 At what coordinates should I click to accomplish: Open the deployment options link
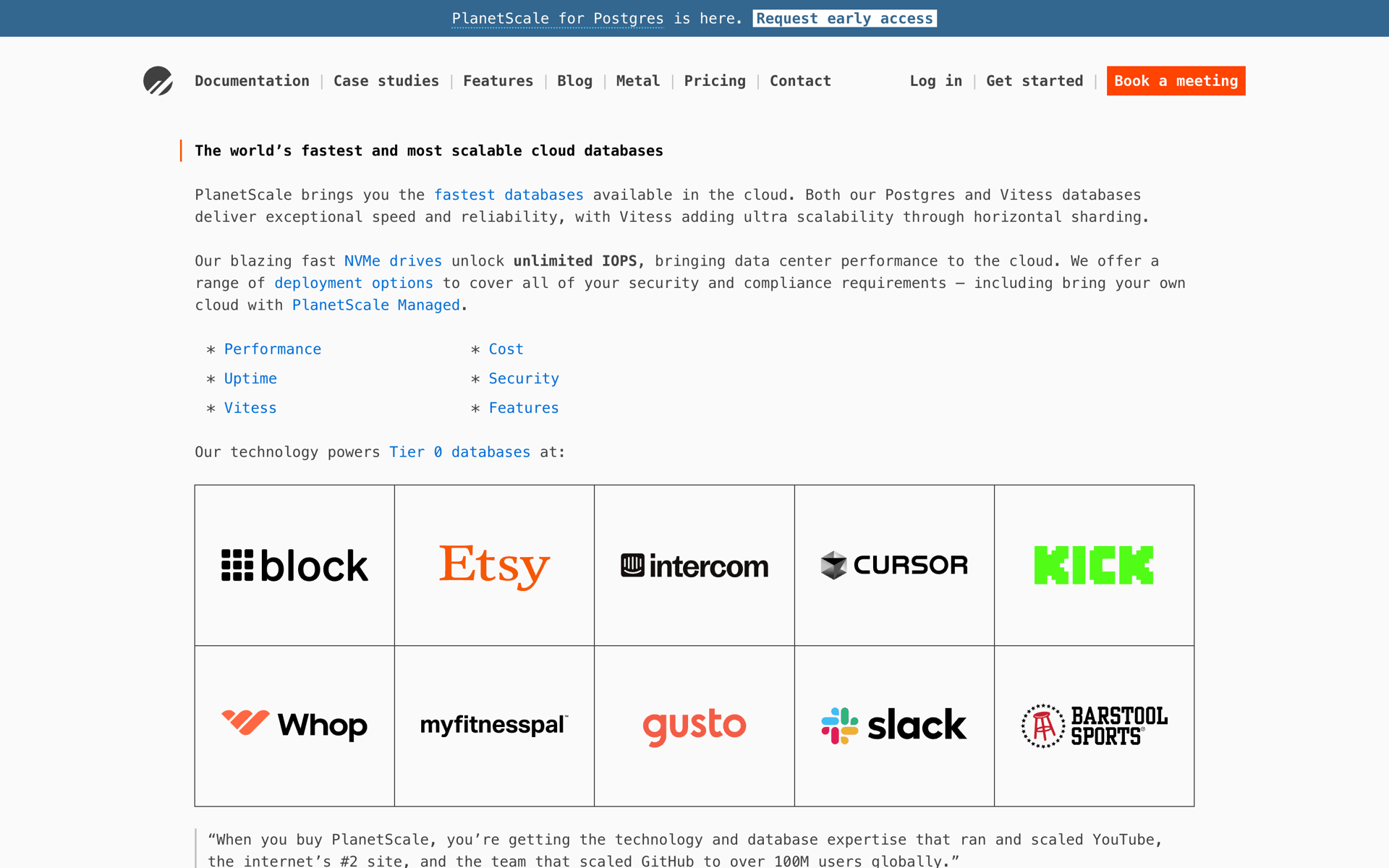354,284
